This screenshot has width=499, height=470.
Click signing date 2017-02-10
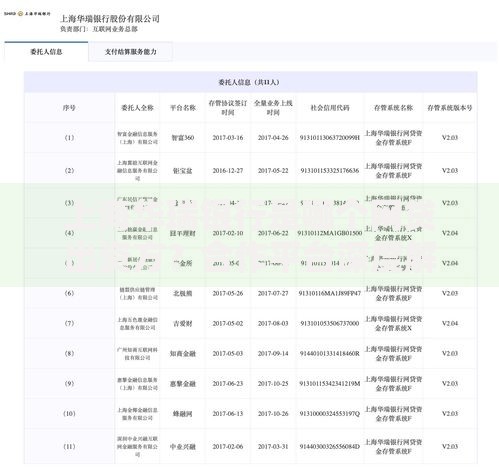point(228,233)
